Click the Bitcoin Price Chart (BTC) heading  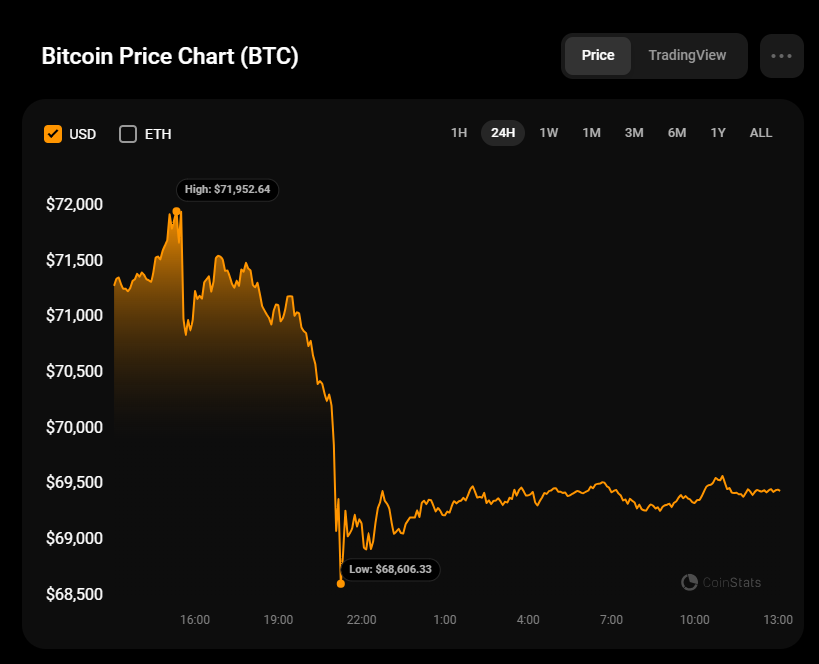[170, 57]
